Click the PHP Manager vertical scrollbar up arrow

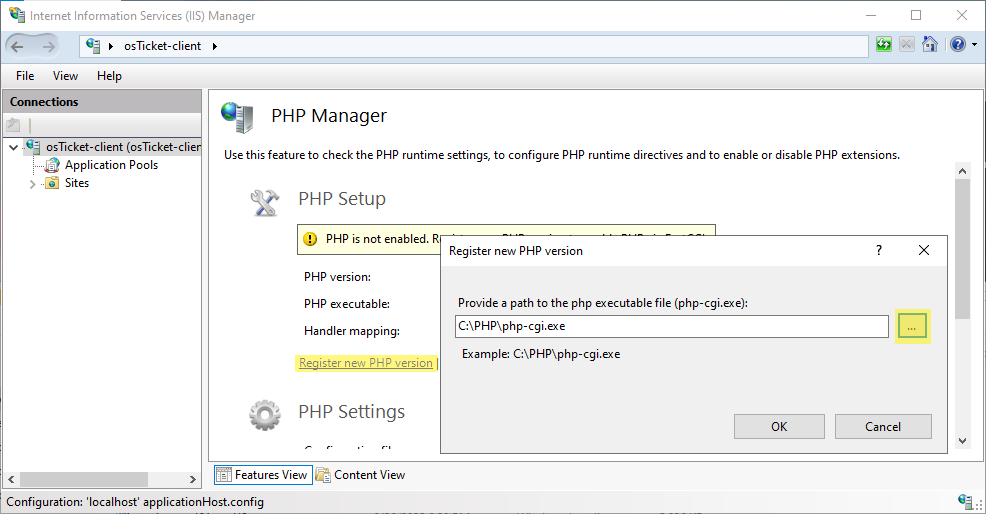(x=962, y=171)
